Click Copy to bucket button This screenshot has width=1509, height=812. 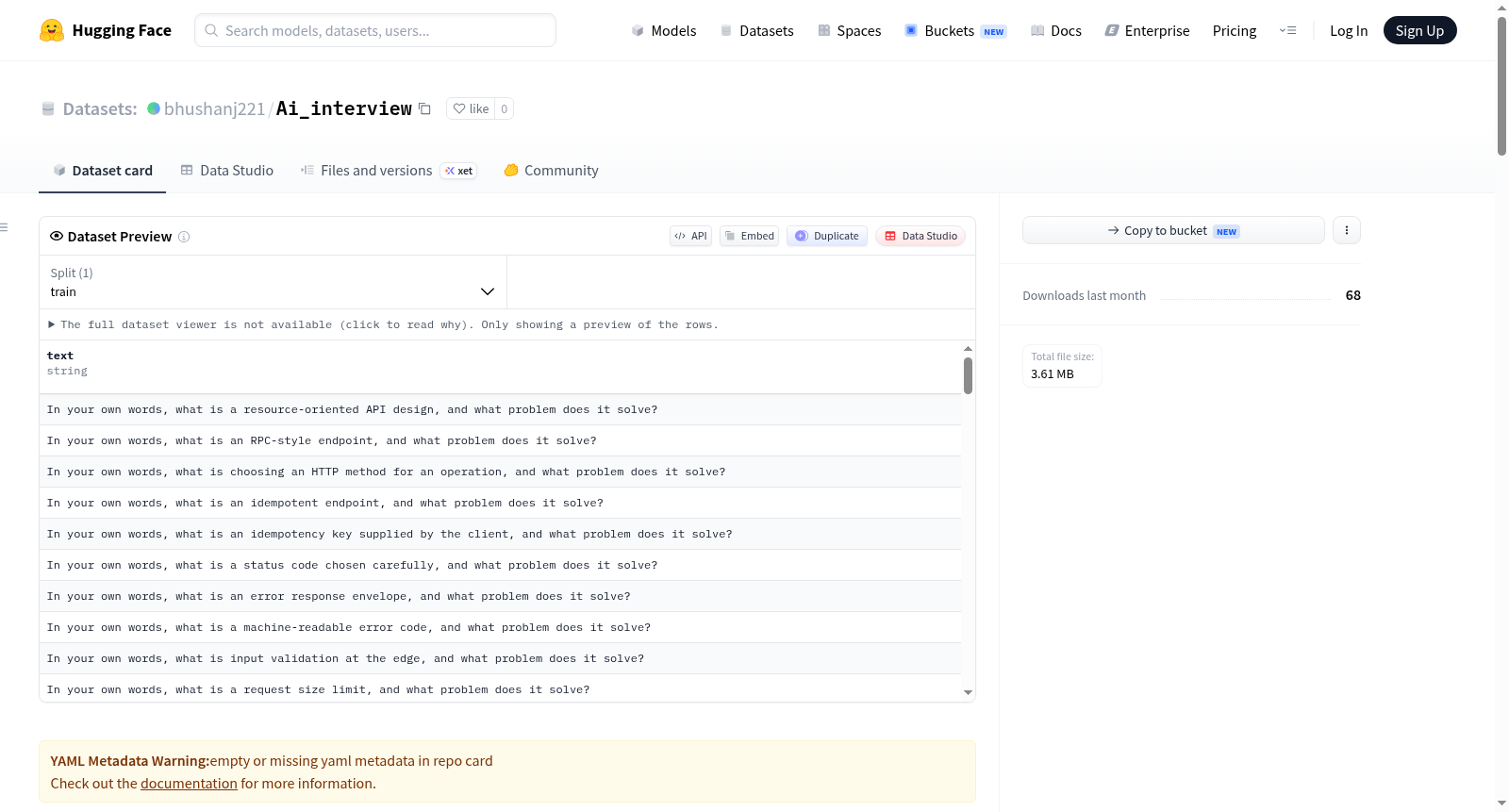(1173, 230)
